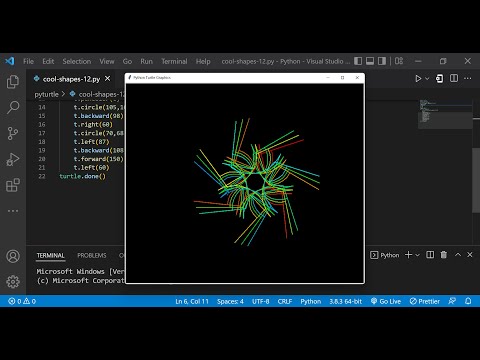Open notifications bell icon
This screenshot has width=480, height=360.
468,301
